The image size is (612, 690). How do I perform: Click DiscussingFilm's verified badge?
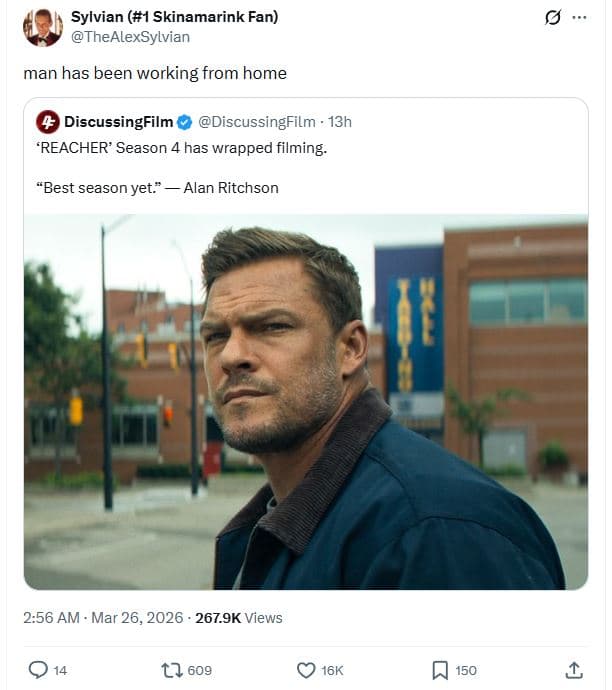(185, 122)
